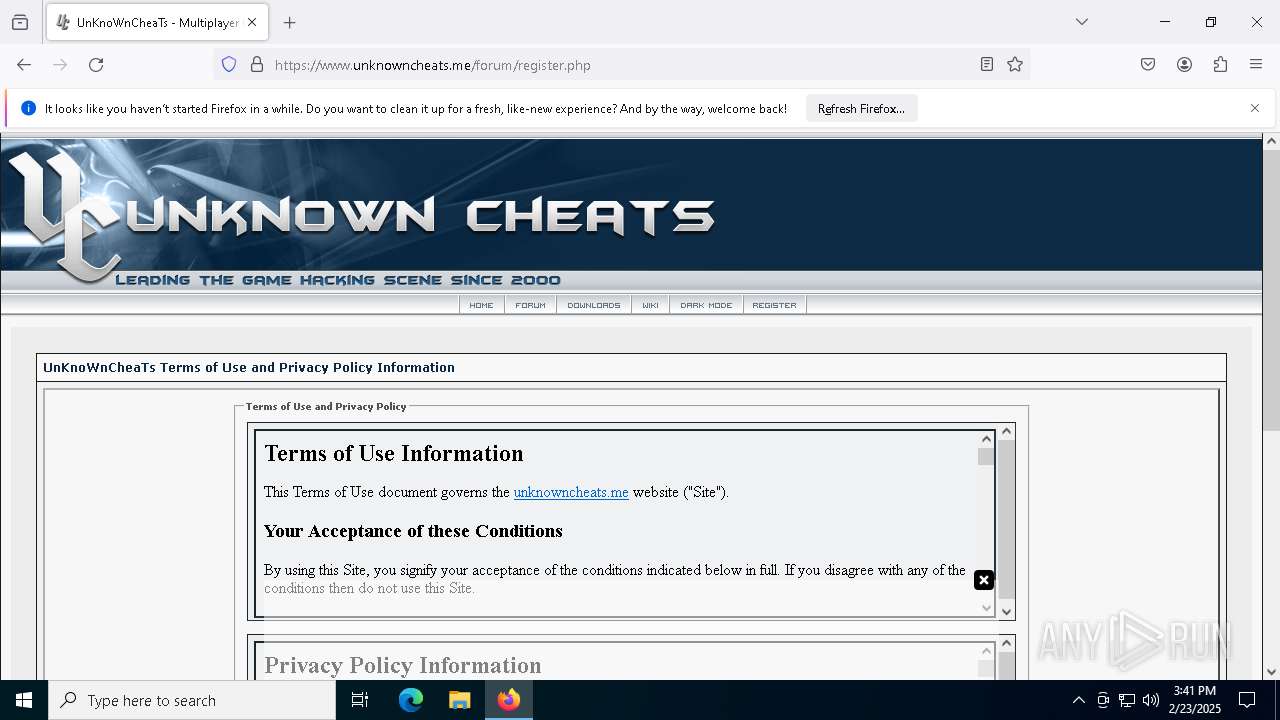Click the browser Back arrow
This screenshot has width=1280, height=720.
click(24, 65)
